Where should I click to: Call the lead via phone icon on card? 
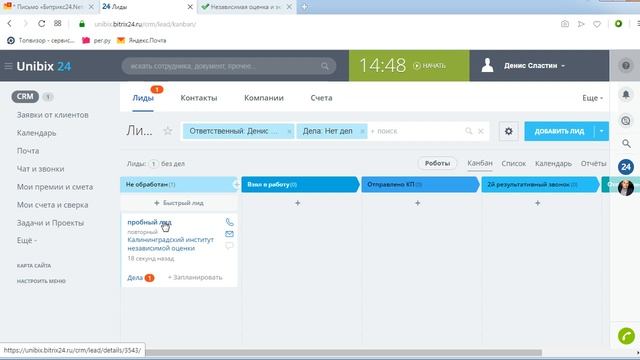pyautogui.click(x=230, y=222)
